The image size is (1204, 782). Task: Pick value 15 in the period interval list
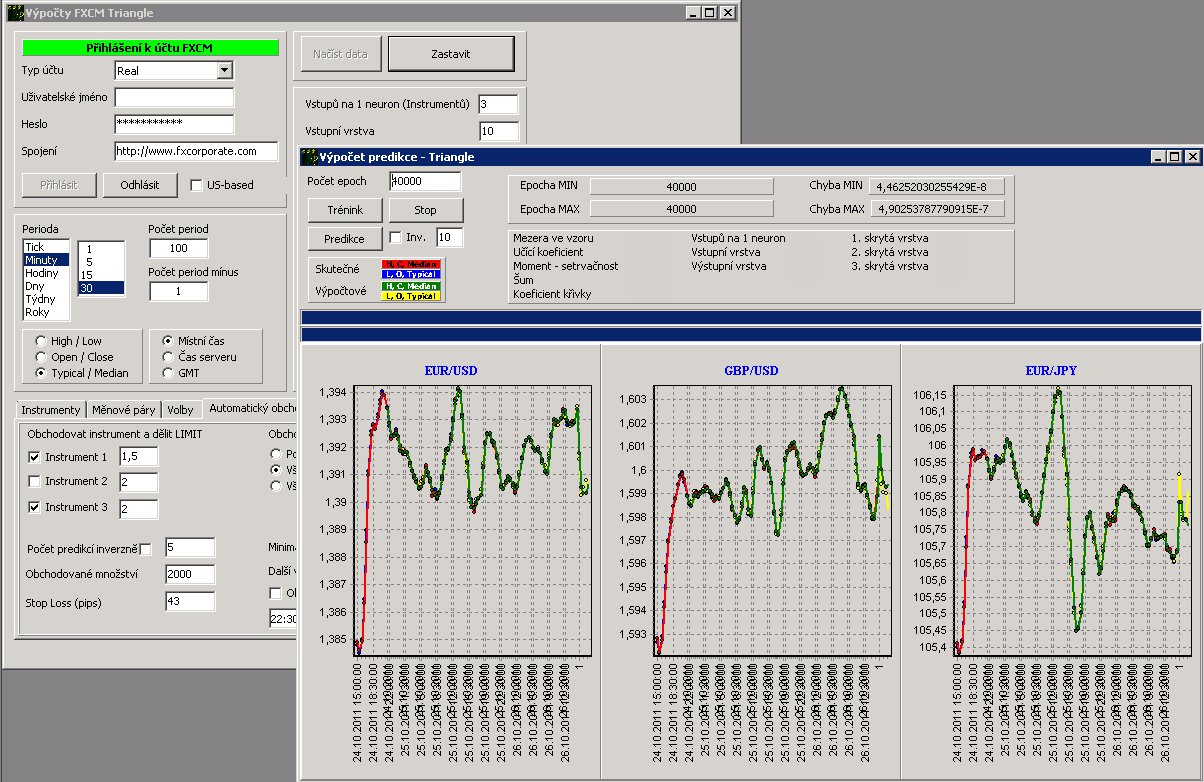click(89, 275)
